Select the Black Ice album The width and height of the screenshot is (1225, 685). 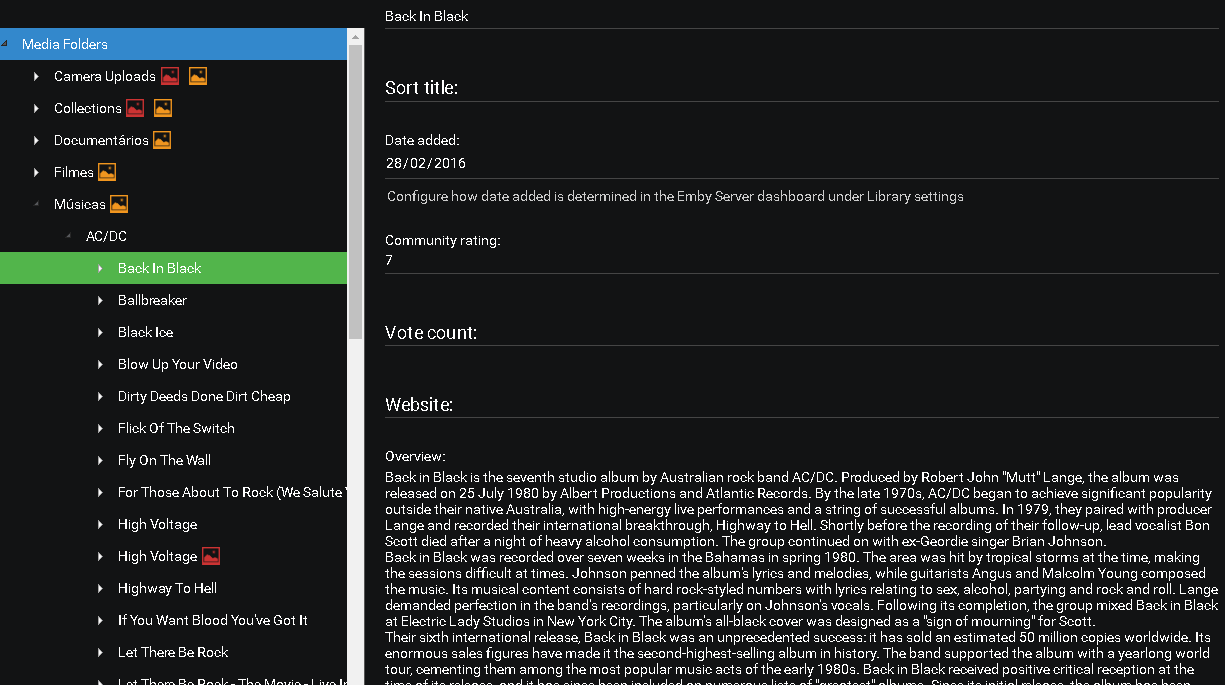point(146,332)
